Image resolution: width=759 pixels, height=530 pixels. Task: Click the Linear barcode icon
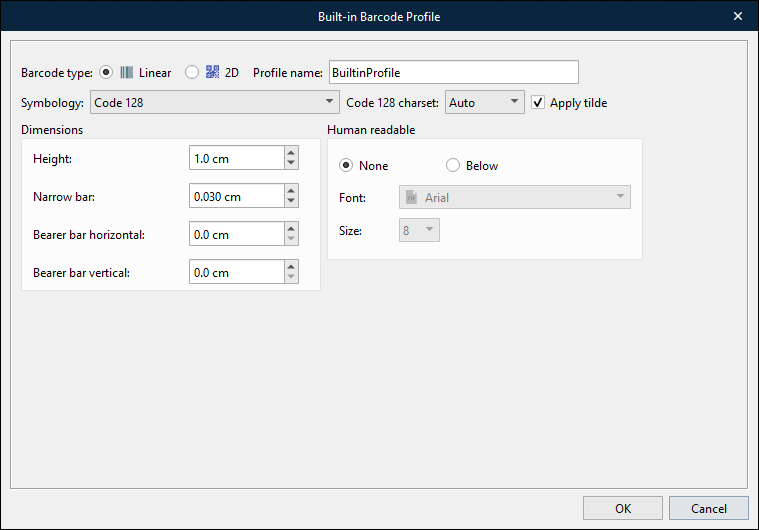click(x=127, y=73)
